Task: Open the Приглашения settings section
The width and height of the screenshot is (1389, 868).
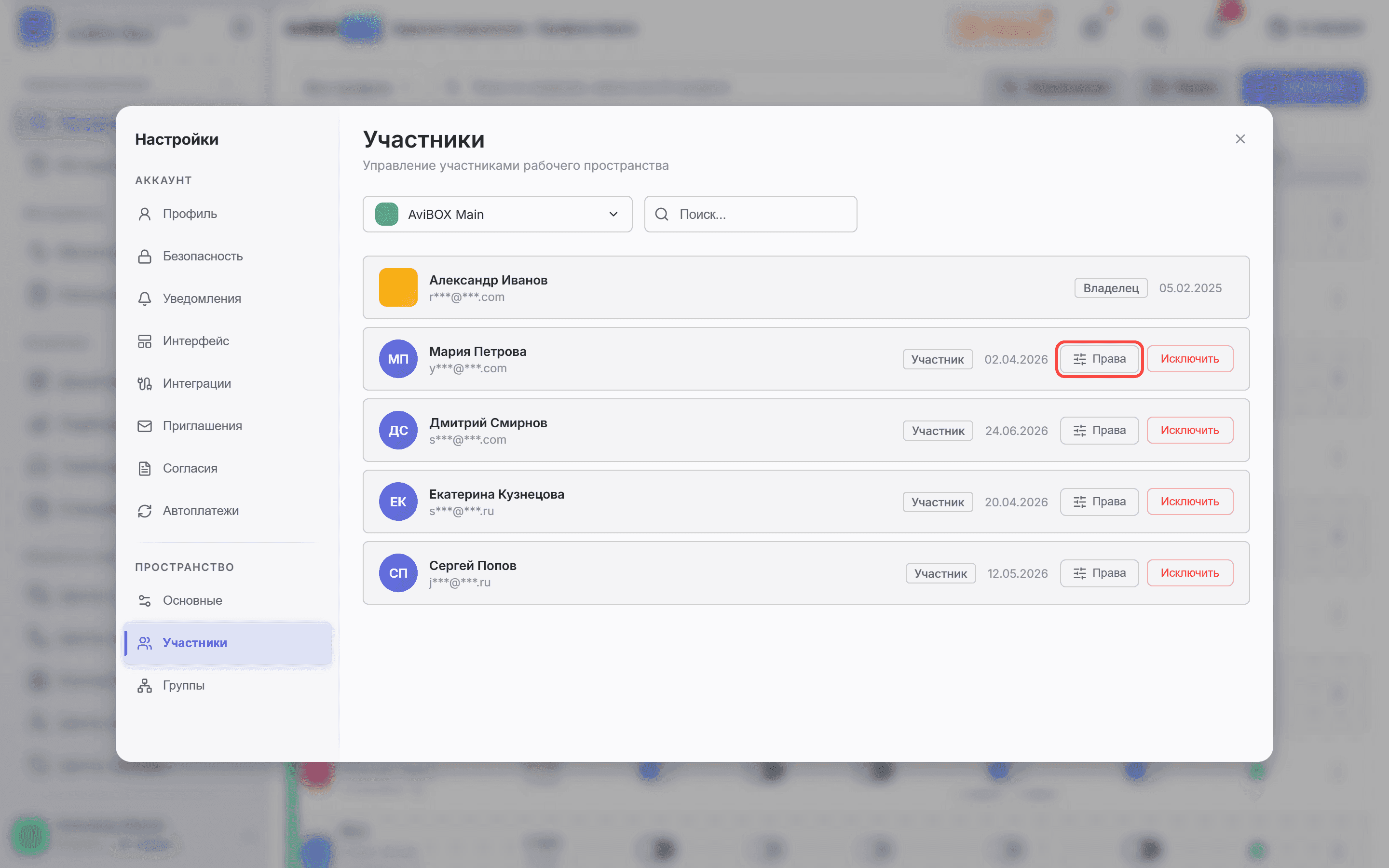Action: pyautogui.click(x=228, y=426)
